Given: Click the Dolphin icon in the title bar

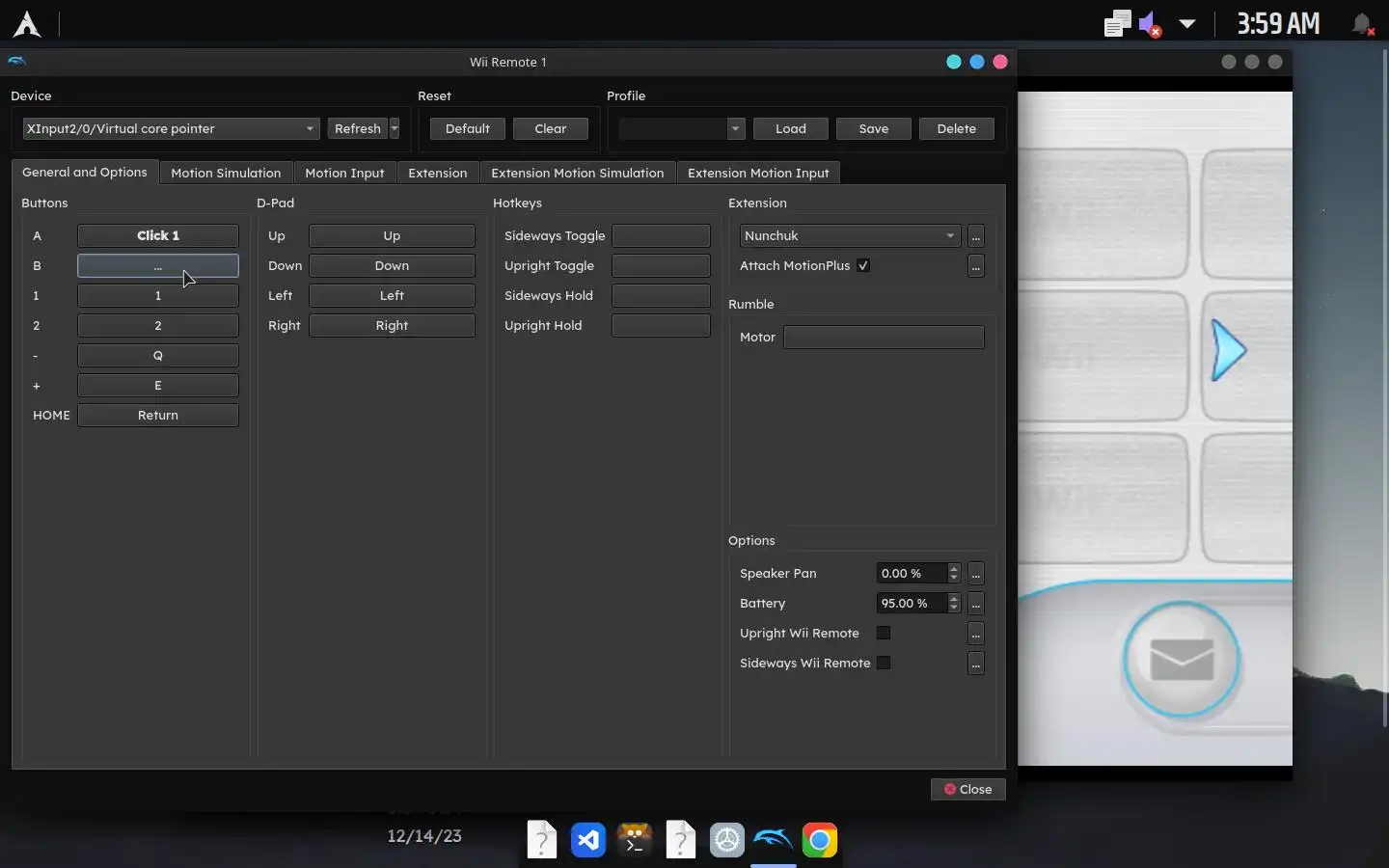Looking at the screenshot, I should coord(17,62).
